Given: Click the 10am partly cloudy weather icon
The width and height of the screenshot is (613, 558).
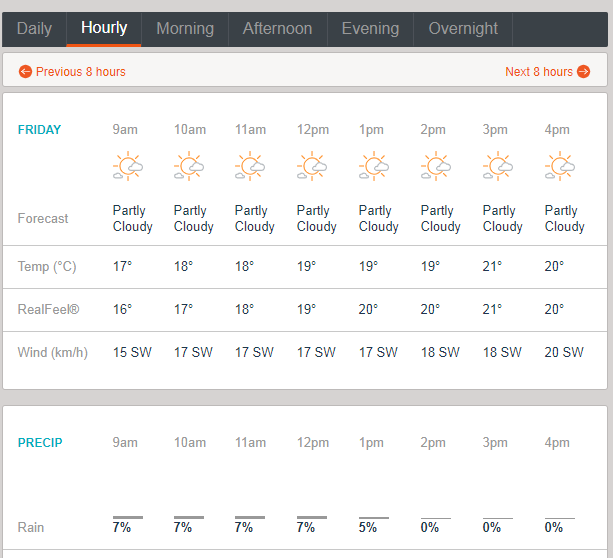Looking at the screenshot, I should point(190,166).
